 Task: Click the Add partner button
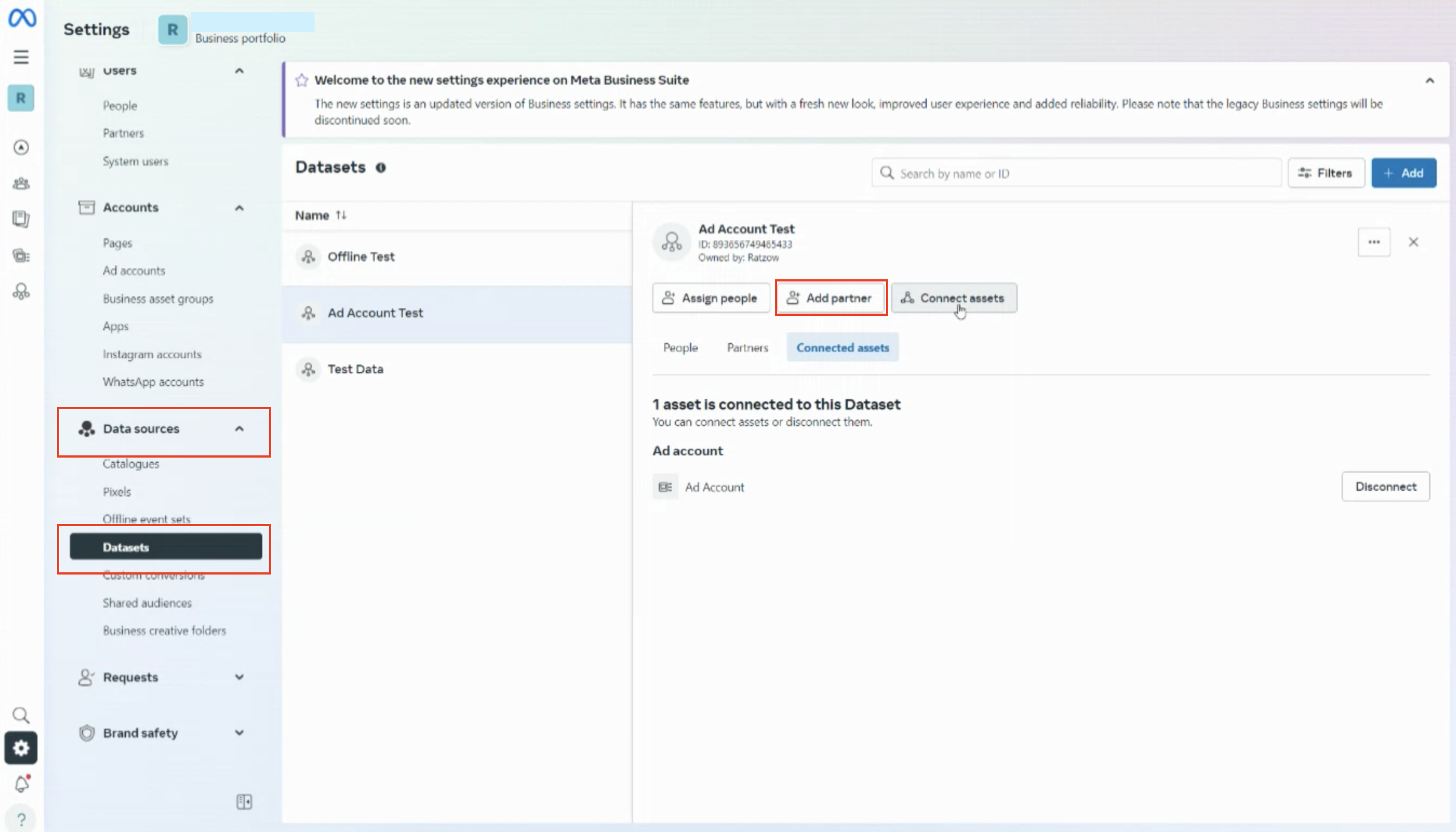tap(831, 298)
